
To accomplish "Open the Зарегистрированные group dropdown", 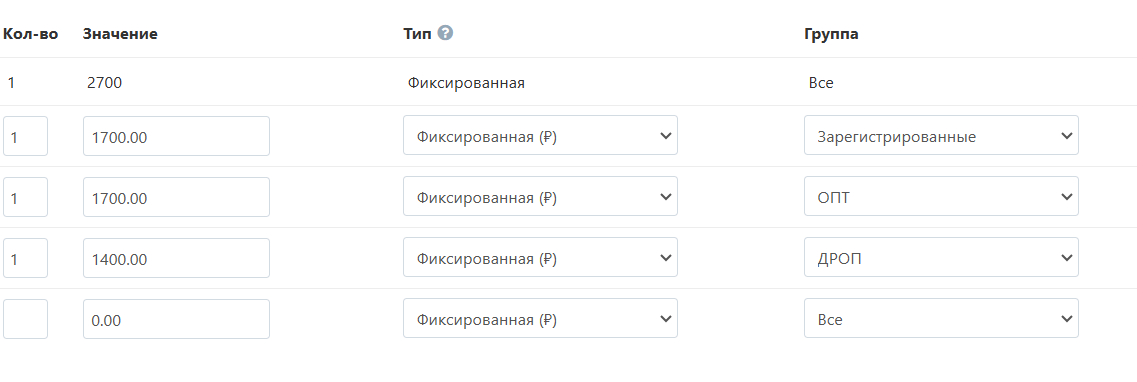I will point(941,136).
